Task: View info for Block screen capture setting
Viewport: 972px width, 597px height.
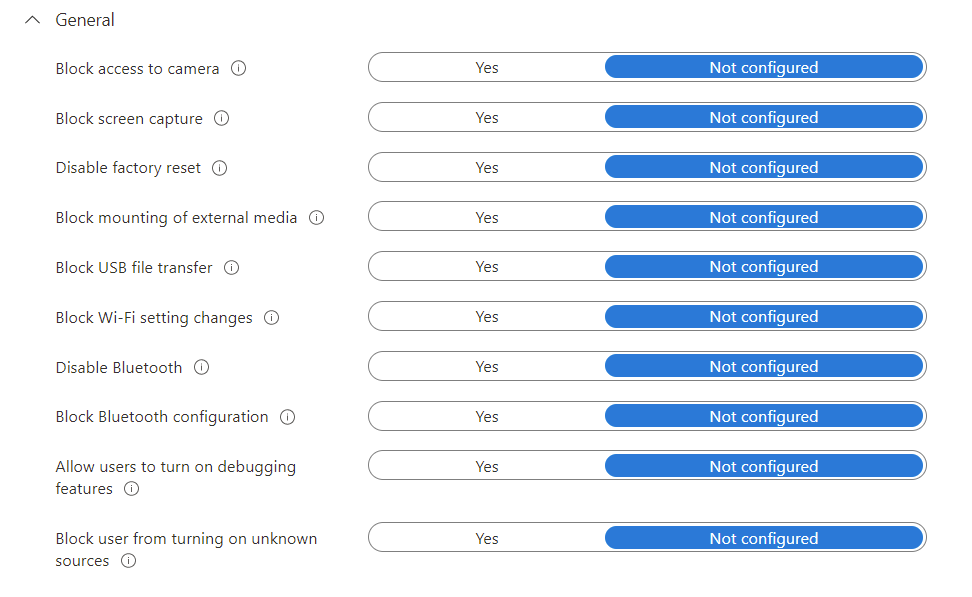Action: tap(221, 118)
